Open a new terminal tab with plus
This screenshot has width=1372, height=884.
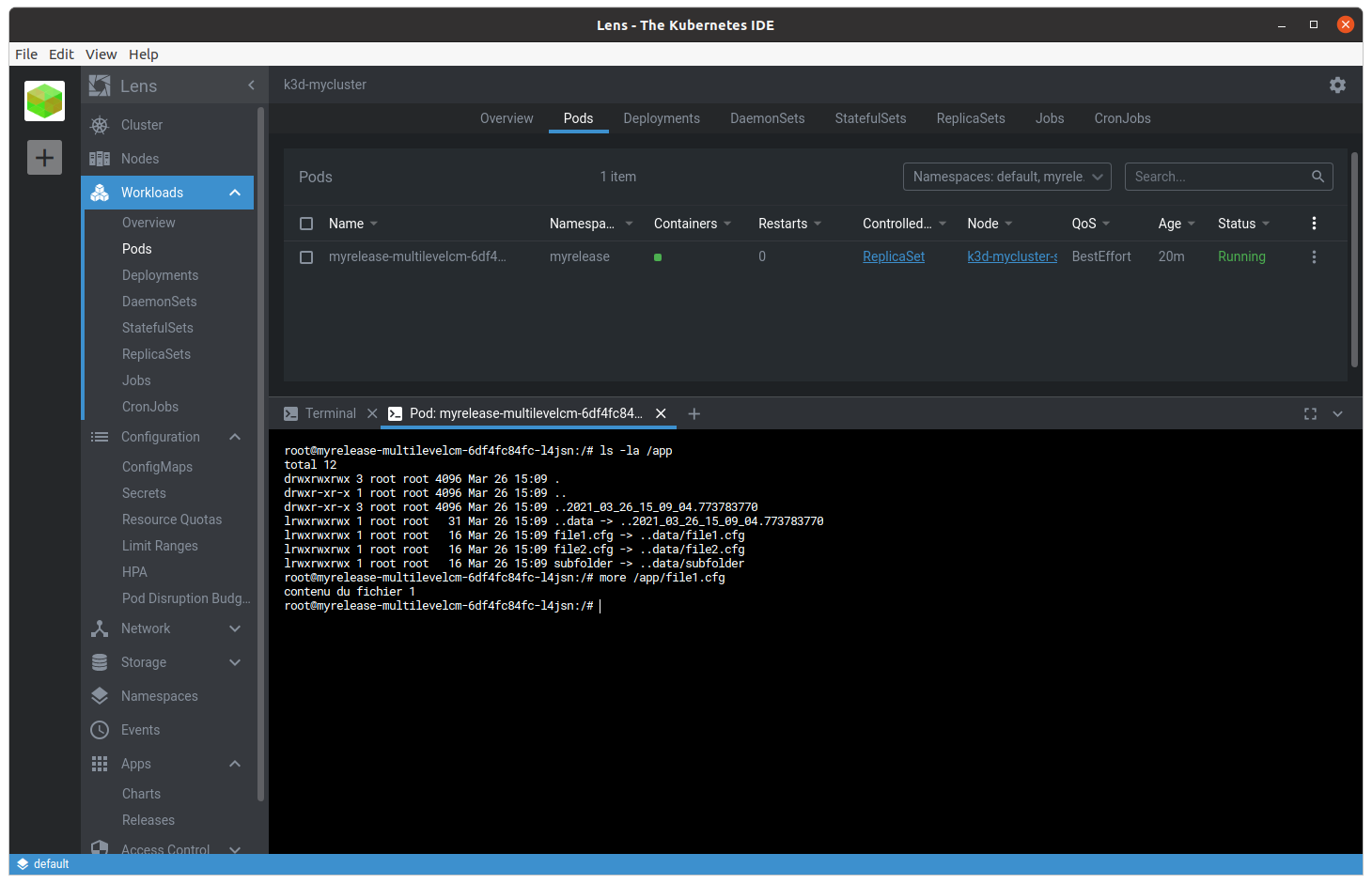pos(694,413)
